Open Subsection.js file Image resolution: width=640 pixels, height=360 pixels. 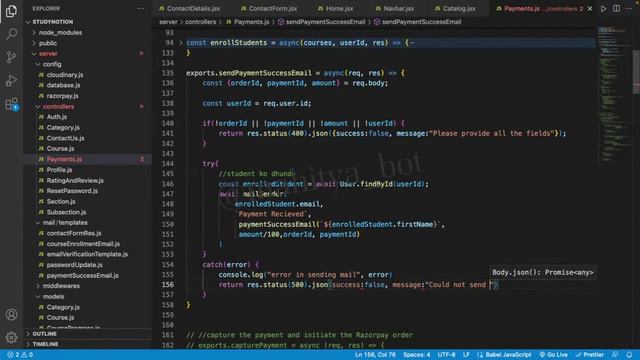tap(88, 212)
